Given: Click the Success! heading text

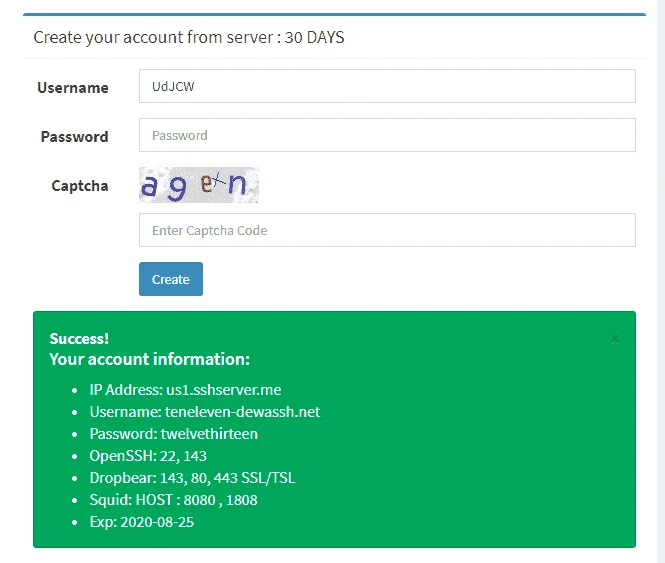Looking at the screenshot, I should [x=79, y=339].
